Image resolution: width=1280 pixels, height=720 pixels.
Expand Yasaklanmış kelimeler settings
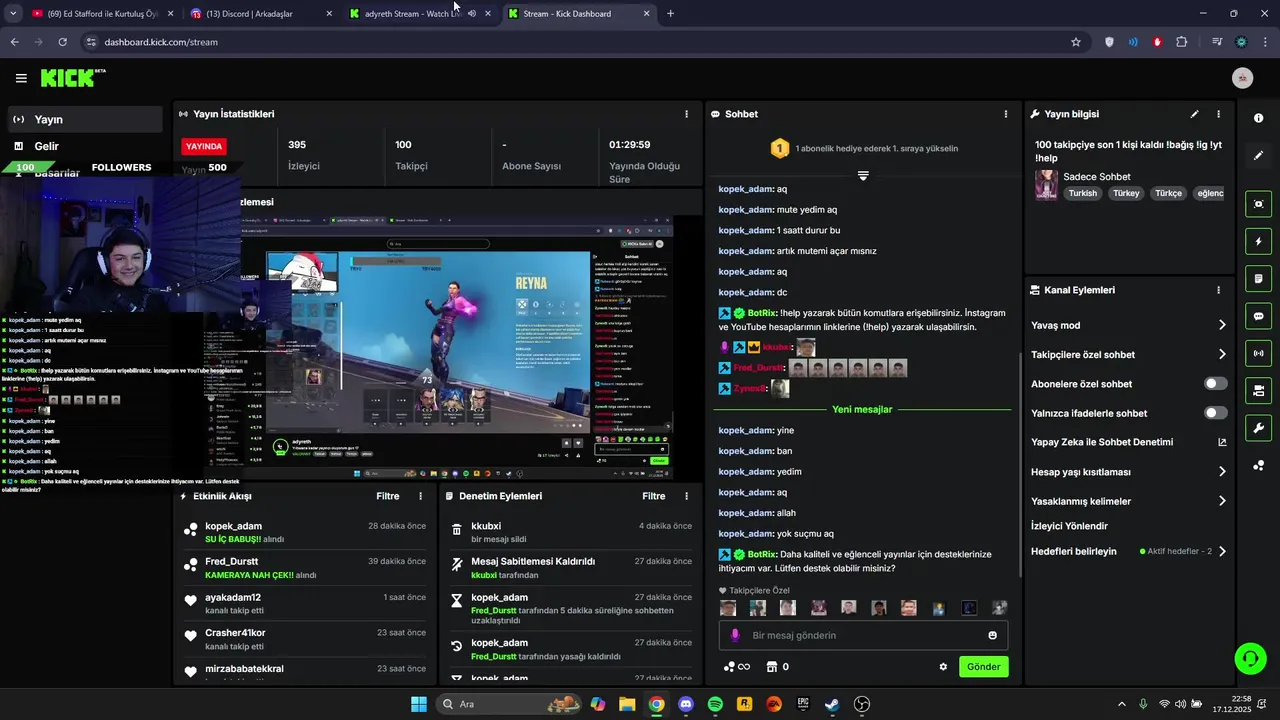[x=1222, y=501]
